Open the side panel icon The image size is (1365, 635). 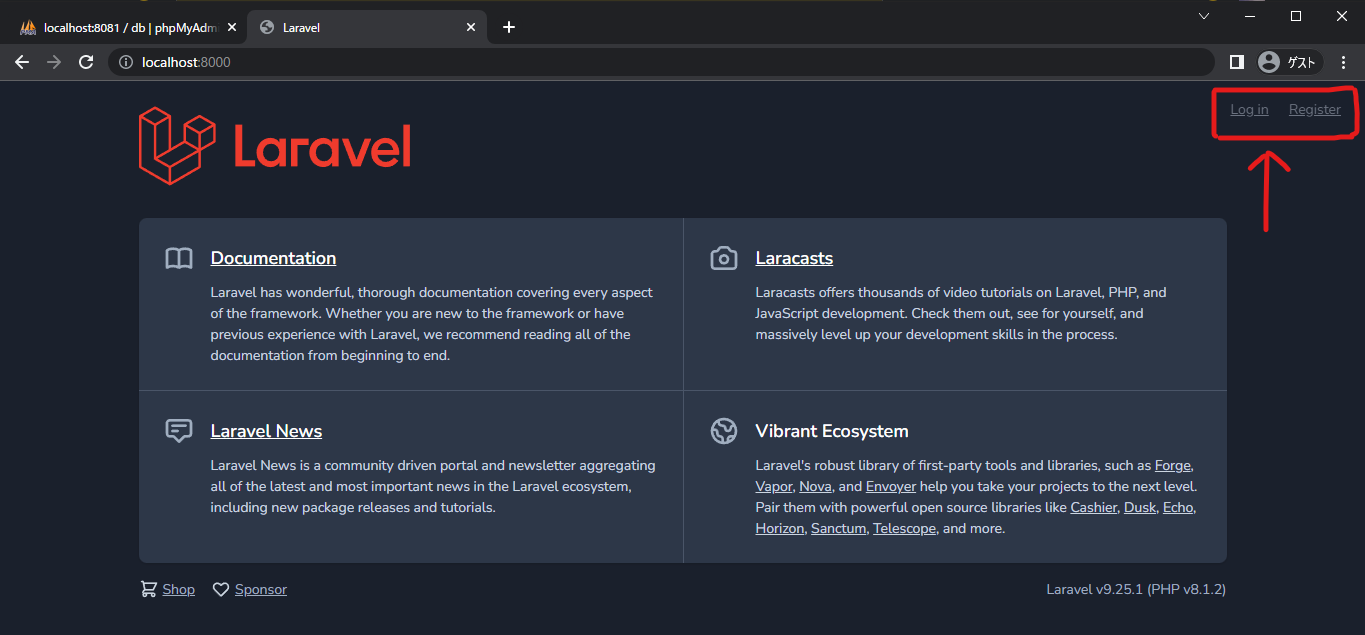(x=1236, y=62)
